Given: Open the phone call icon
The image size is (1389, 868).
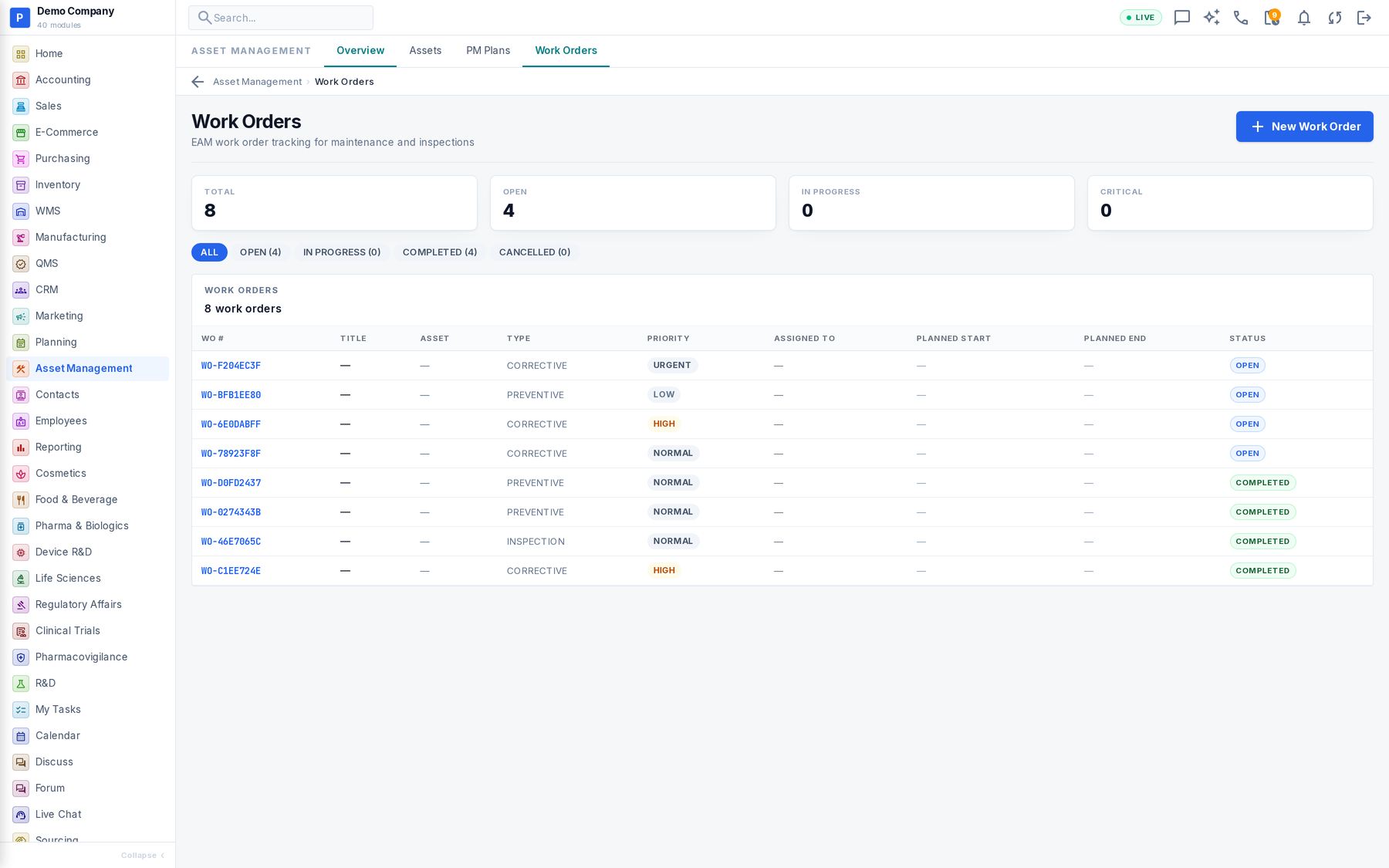Looking at the screenshot, I should pyautogui.click(x=1241, y=18).
